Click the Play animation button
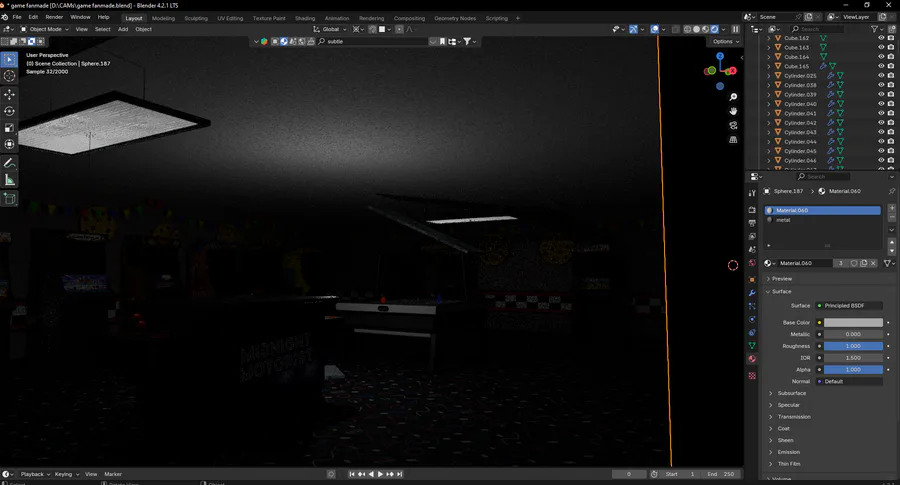The width and height of the screenshot is (900, 485). point(380,474)
